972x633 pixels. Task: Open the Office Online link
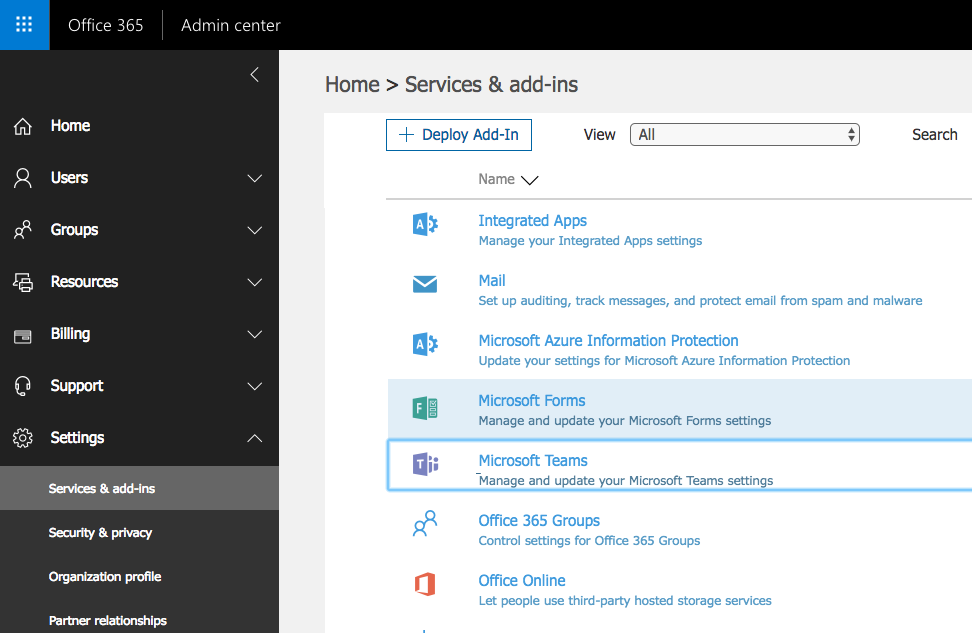pos(522,581)
